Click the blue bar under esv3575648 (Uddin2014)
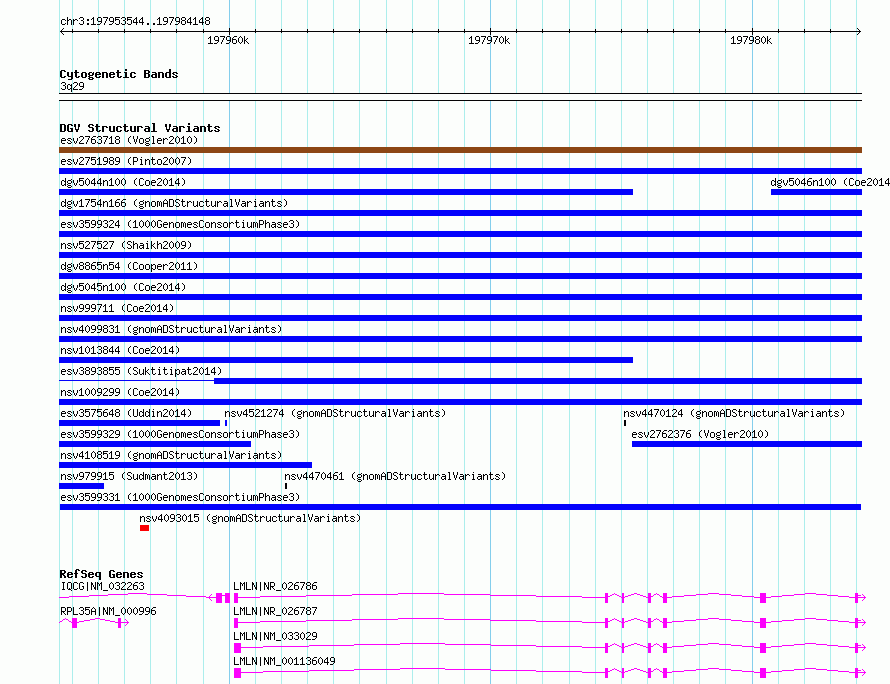Screen dimensions: 890x684 140,423
